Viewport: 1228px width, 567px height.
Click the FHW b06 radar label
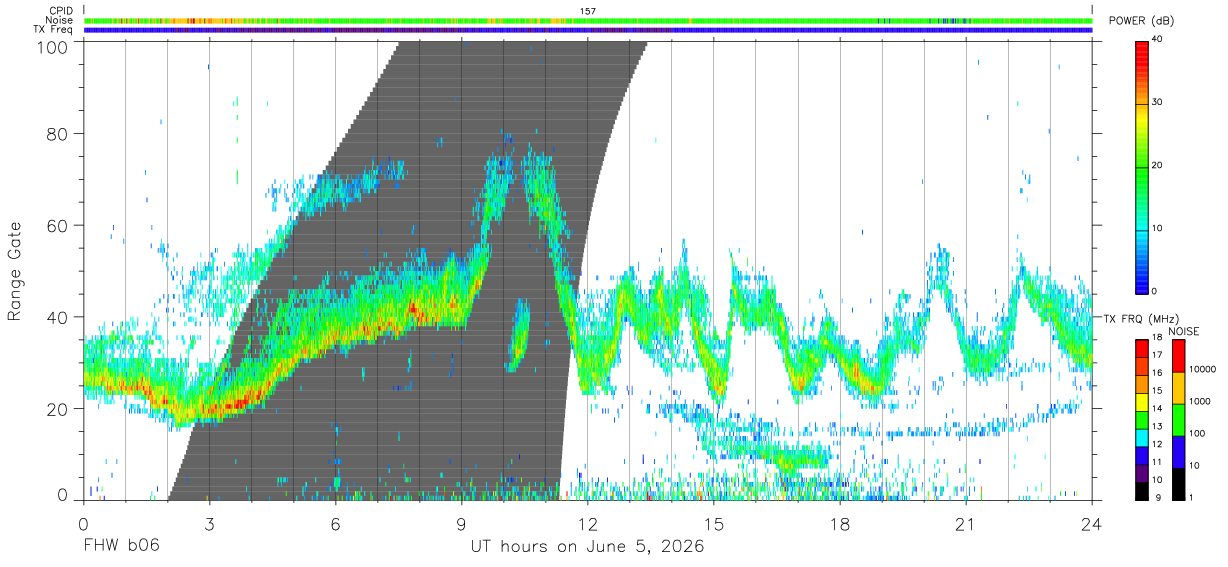(x=120, y=547)
